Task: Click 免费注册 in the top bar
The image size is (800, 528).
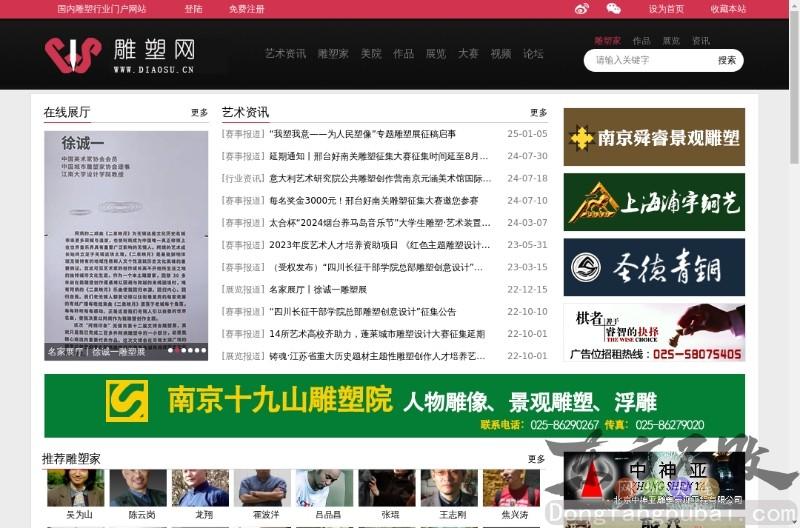Action: coord(246,9)
